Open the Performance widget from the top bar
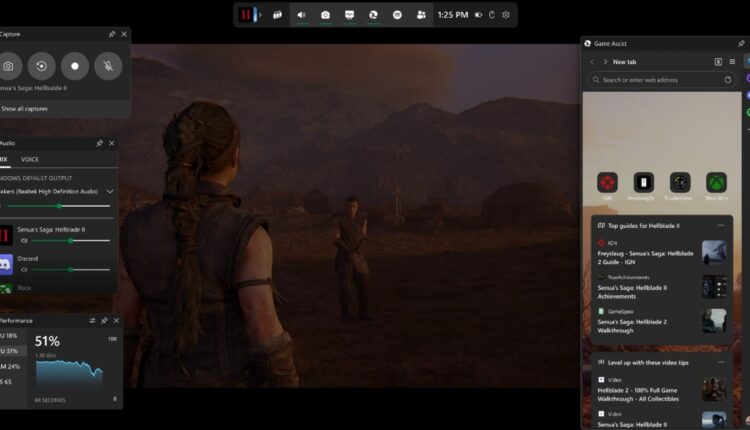Screen dimensions: 750x430 pos(349,15)
